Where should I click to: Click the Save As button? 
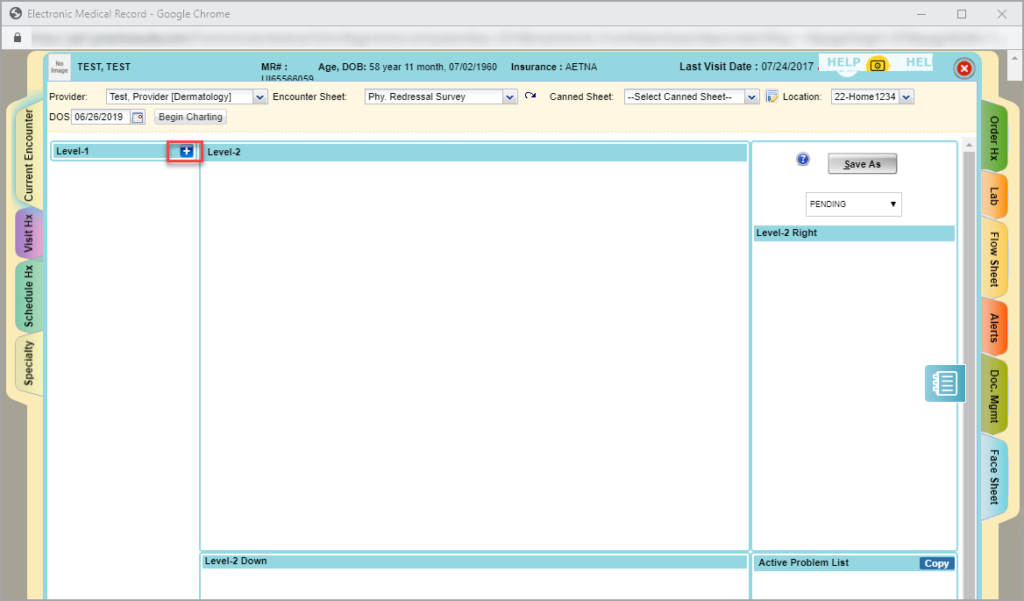click(862, 164)
